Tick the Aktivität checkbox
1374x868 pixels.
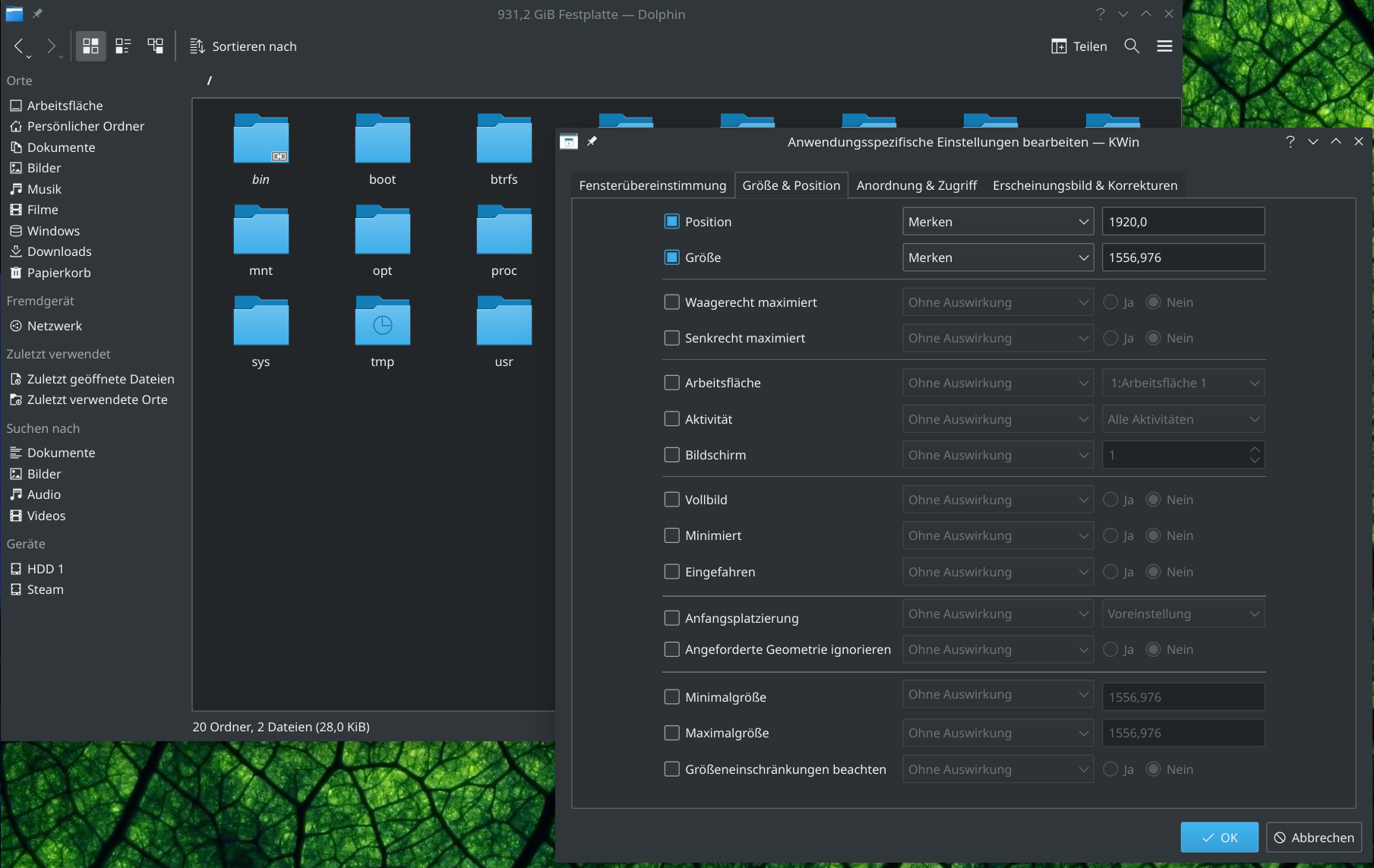pyautogui.click(x=671, y=419)
